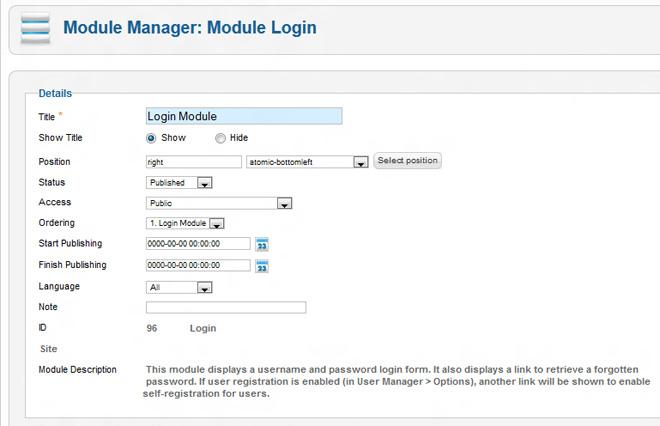Open the Ordering dropdown with Login Module

185,223
